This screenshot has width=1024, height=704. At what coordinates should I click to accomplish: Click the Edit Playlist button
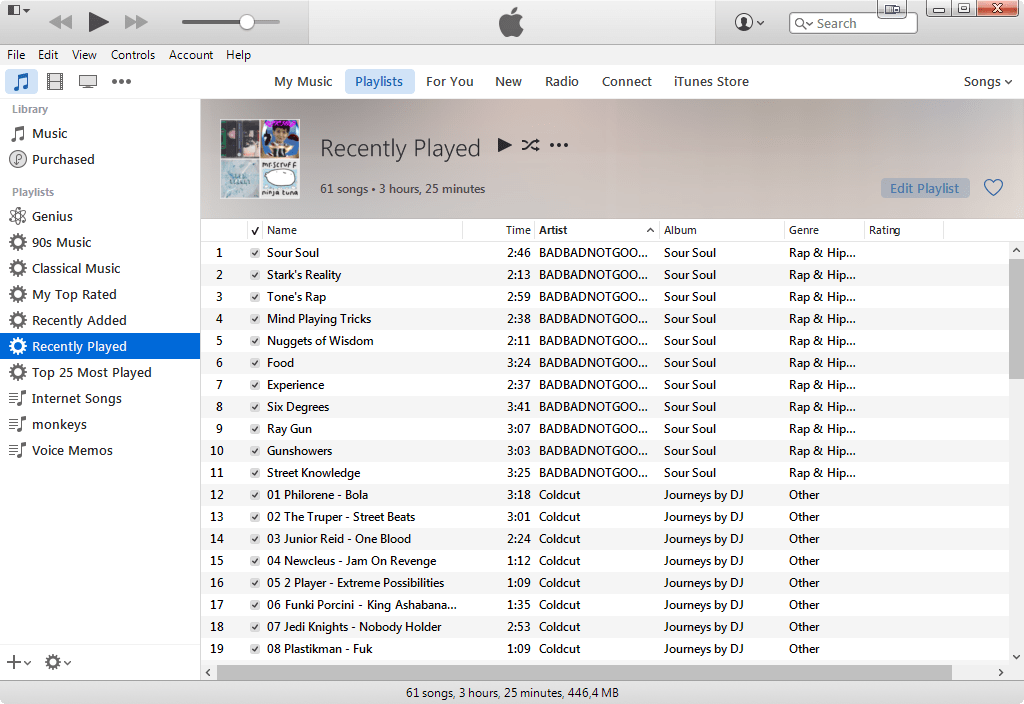[x=924, y=188]
